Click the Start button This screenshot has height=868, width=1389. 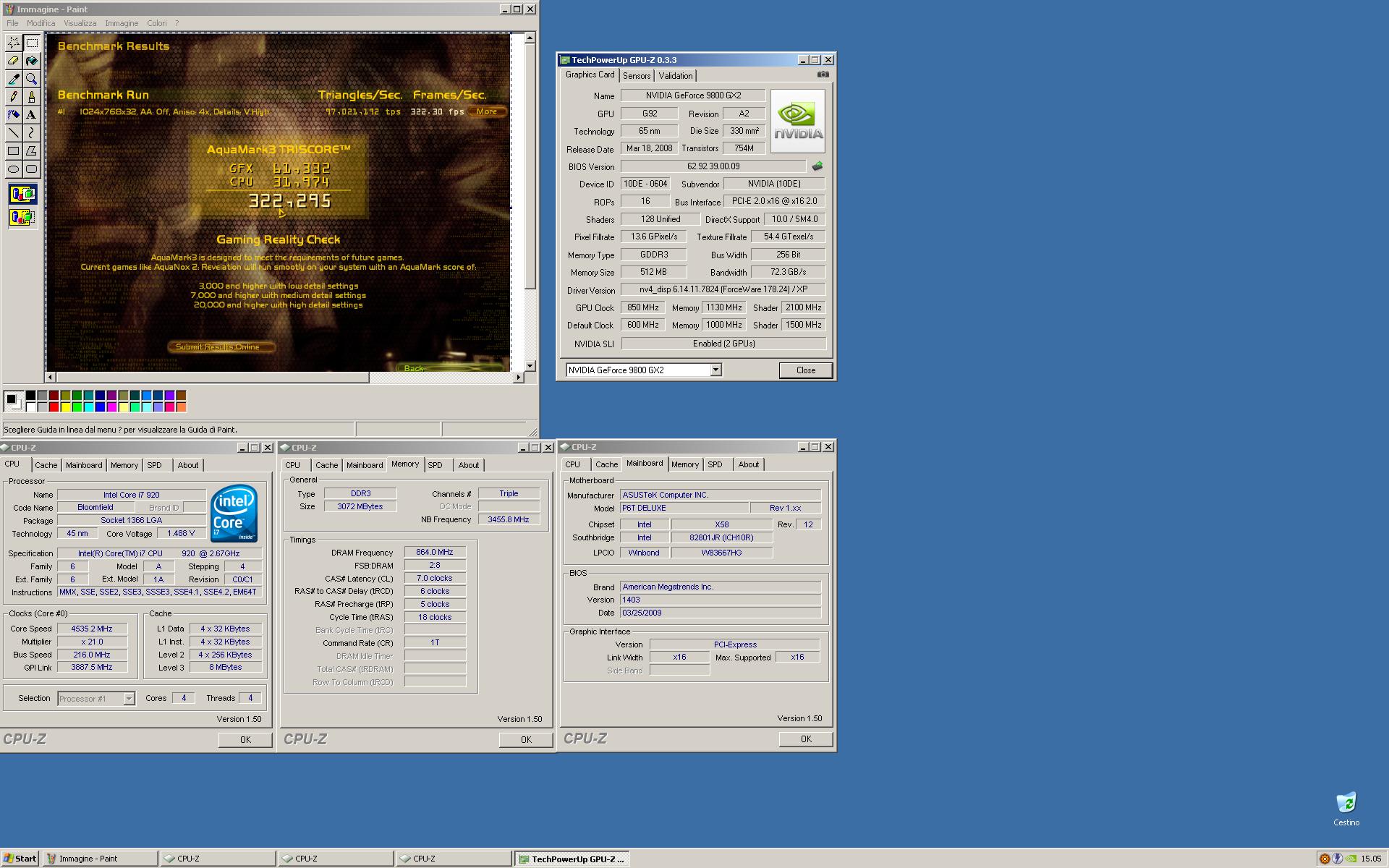20,859
